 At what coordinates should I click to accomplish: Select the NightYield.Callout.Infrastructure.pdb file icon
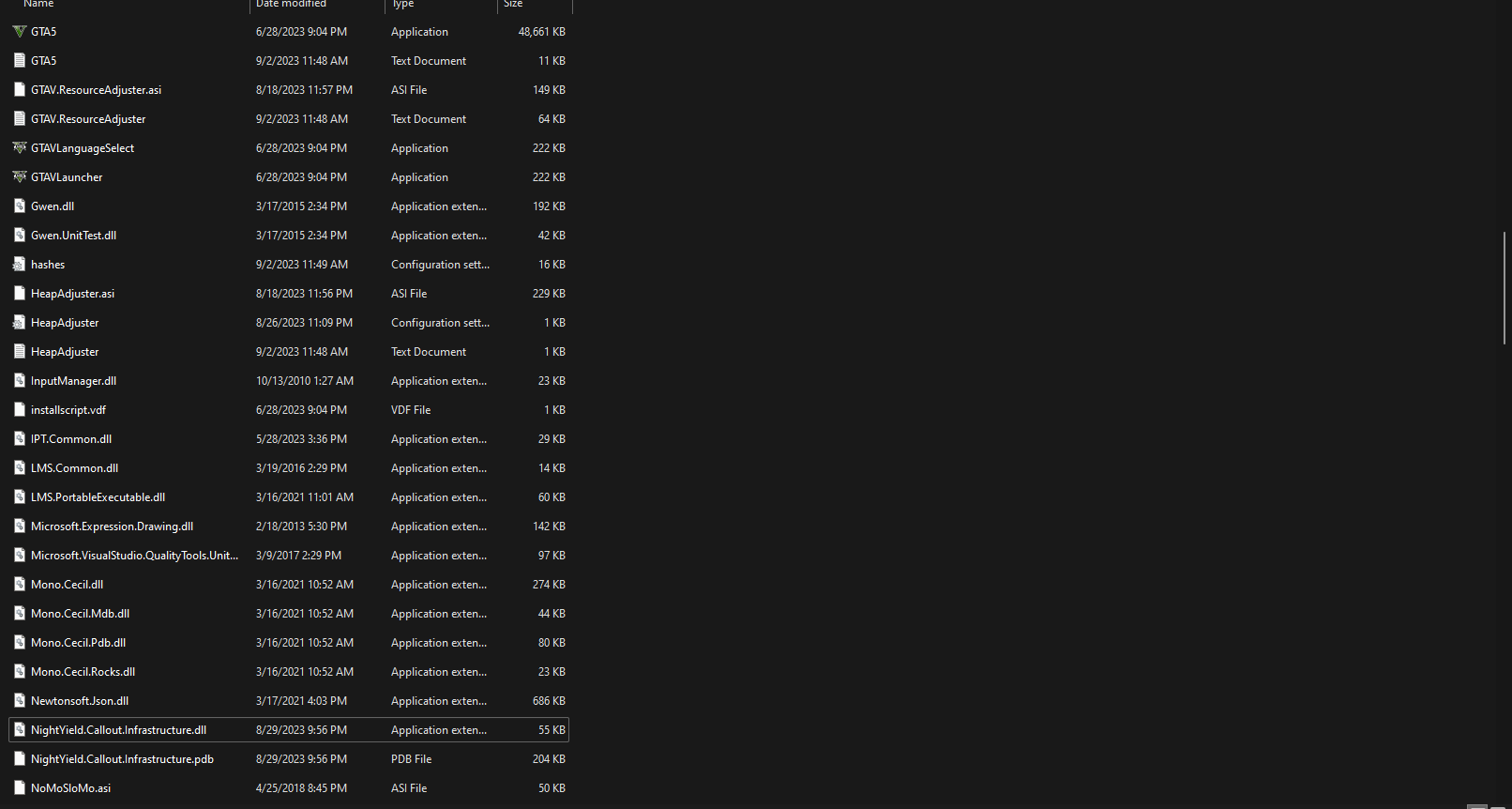pos(20,759)
